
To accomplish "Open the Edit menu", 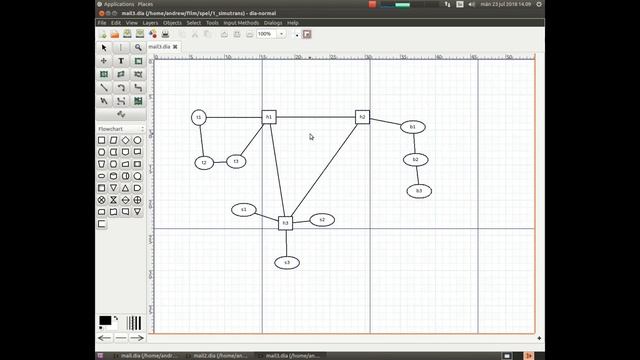I will tap(116, 23).
